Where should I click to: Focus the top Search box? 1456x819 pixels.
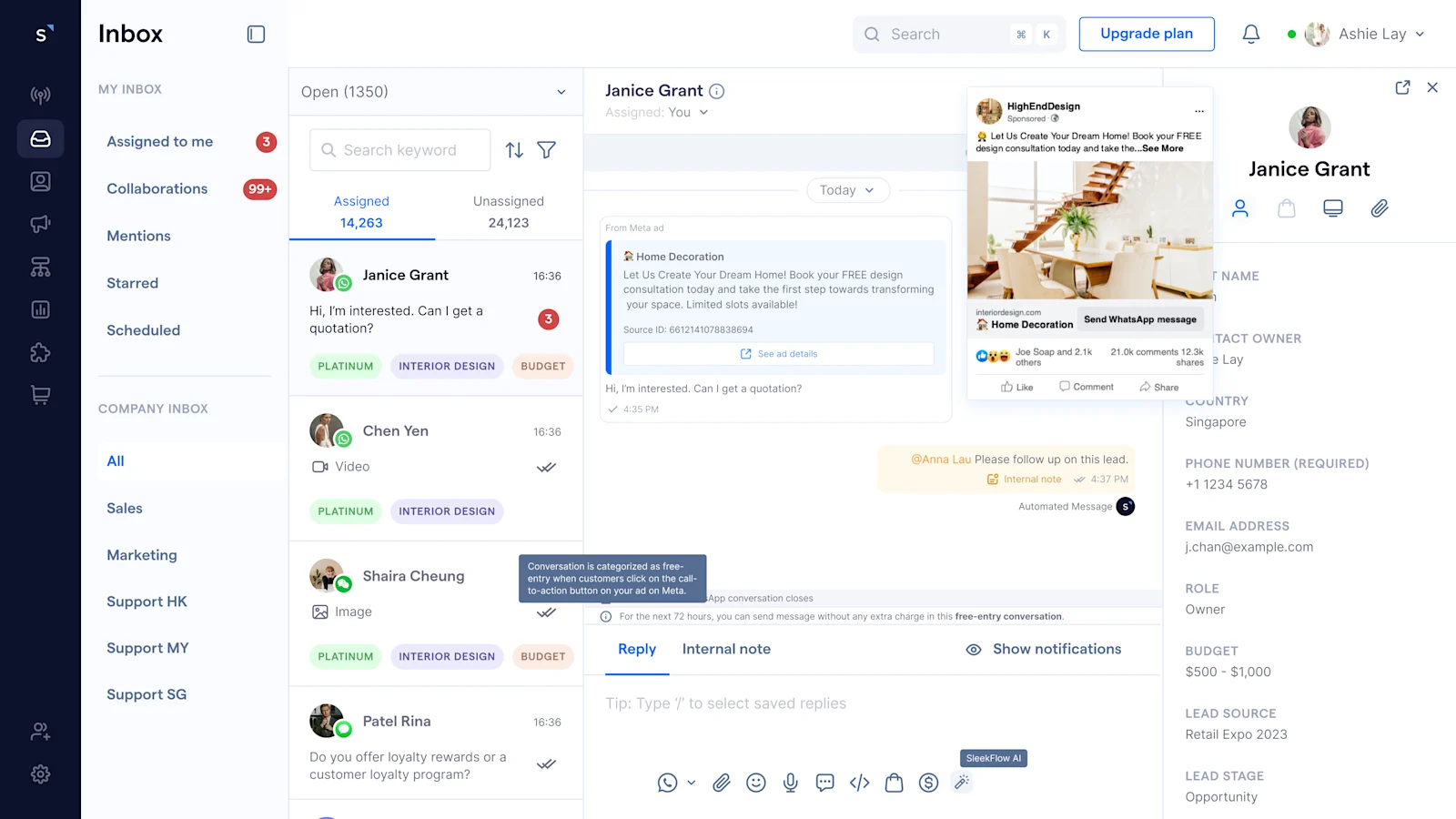coord(958,34)
